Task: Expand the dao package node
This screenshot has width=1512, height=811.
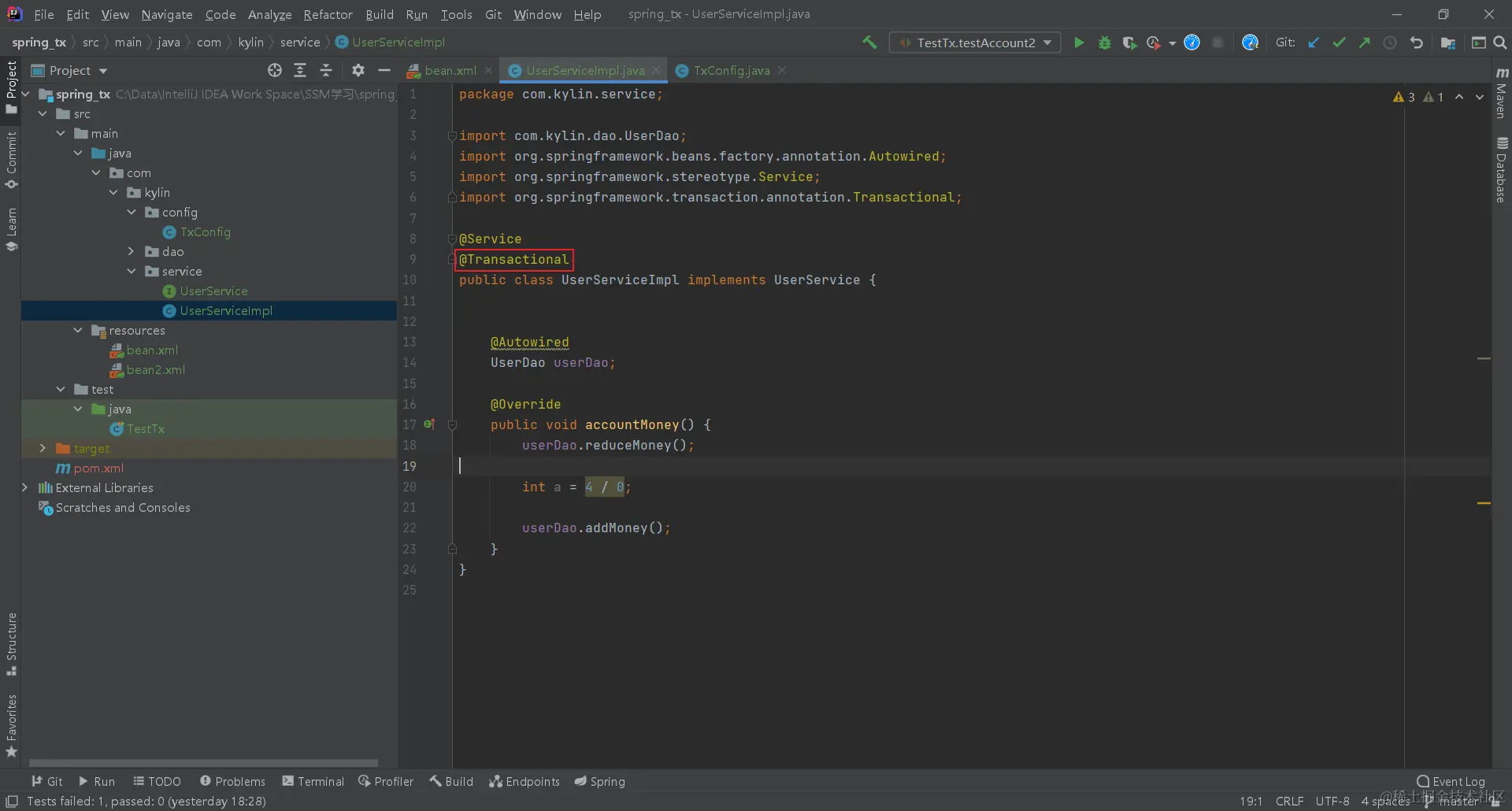Action: 132,252
